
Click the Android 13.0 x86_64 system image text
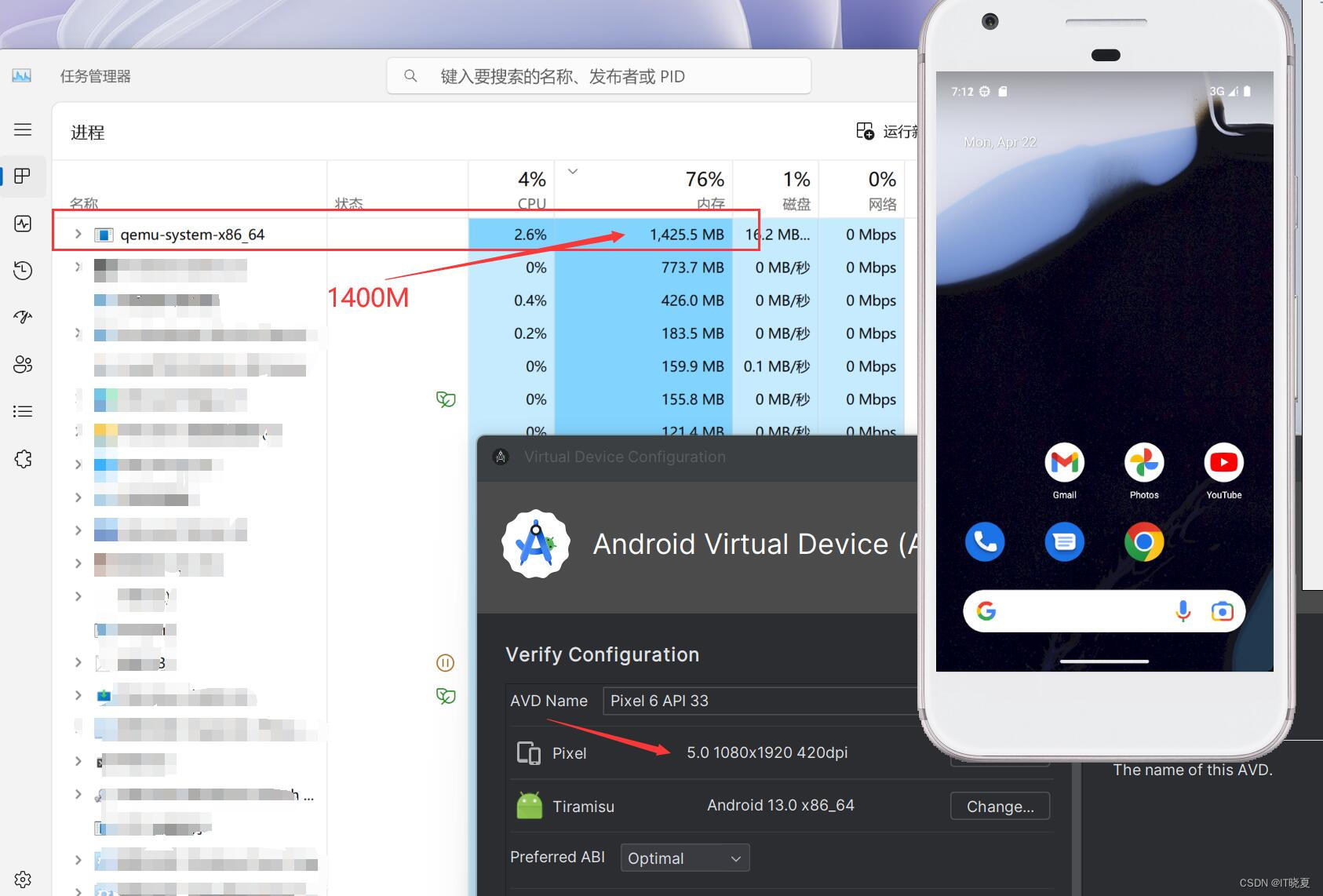coord(780,805)
